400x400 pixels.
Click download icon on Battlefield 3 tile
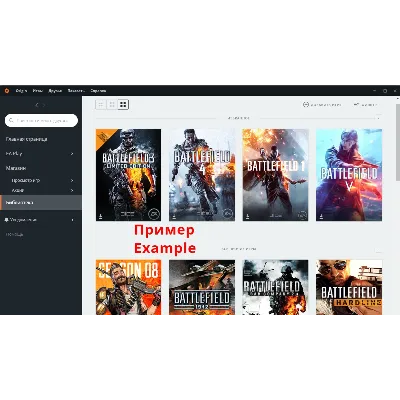101,216
